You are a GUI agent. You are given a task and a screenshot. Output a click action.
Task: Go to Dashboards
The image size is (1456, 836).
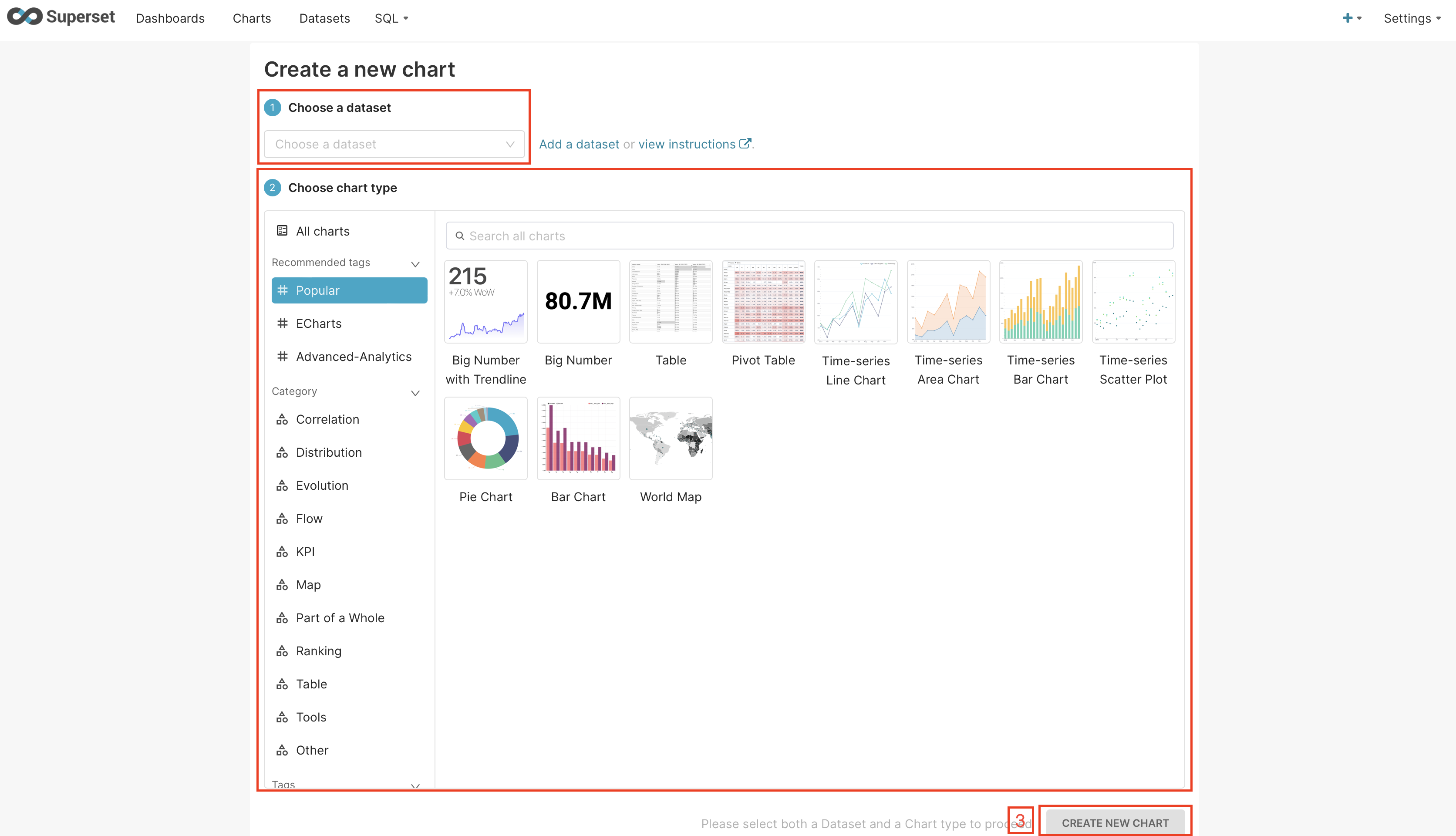tap(170, 18)
